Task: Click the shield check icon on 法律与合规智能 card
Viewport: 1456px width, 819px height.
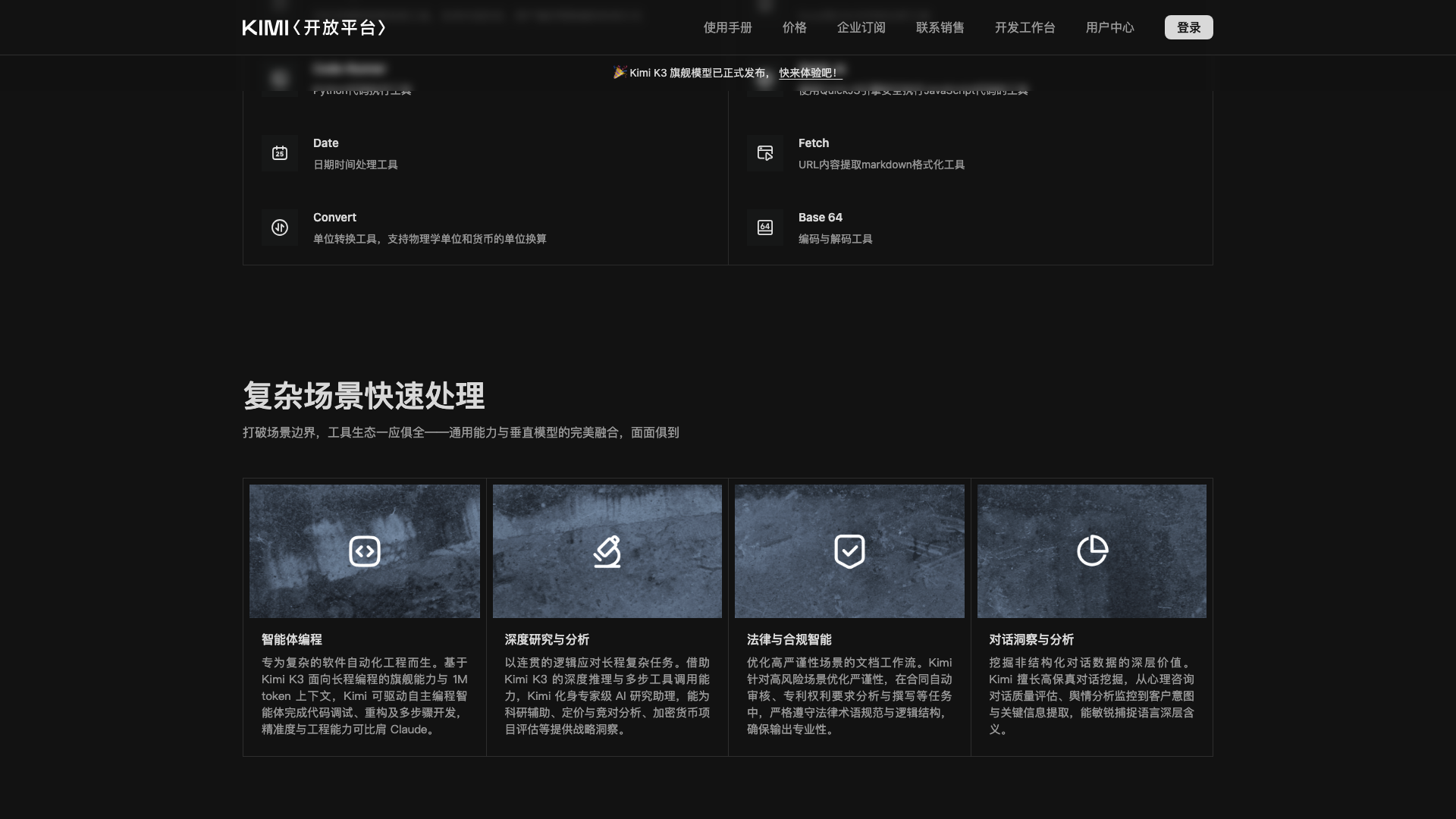Action: [x=849, y=551]
